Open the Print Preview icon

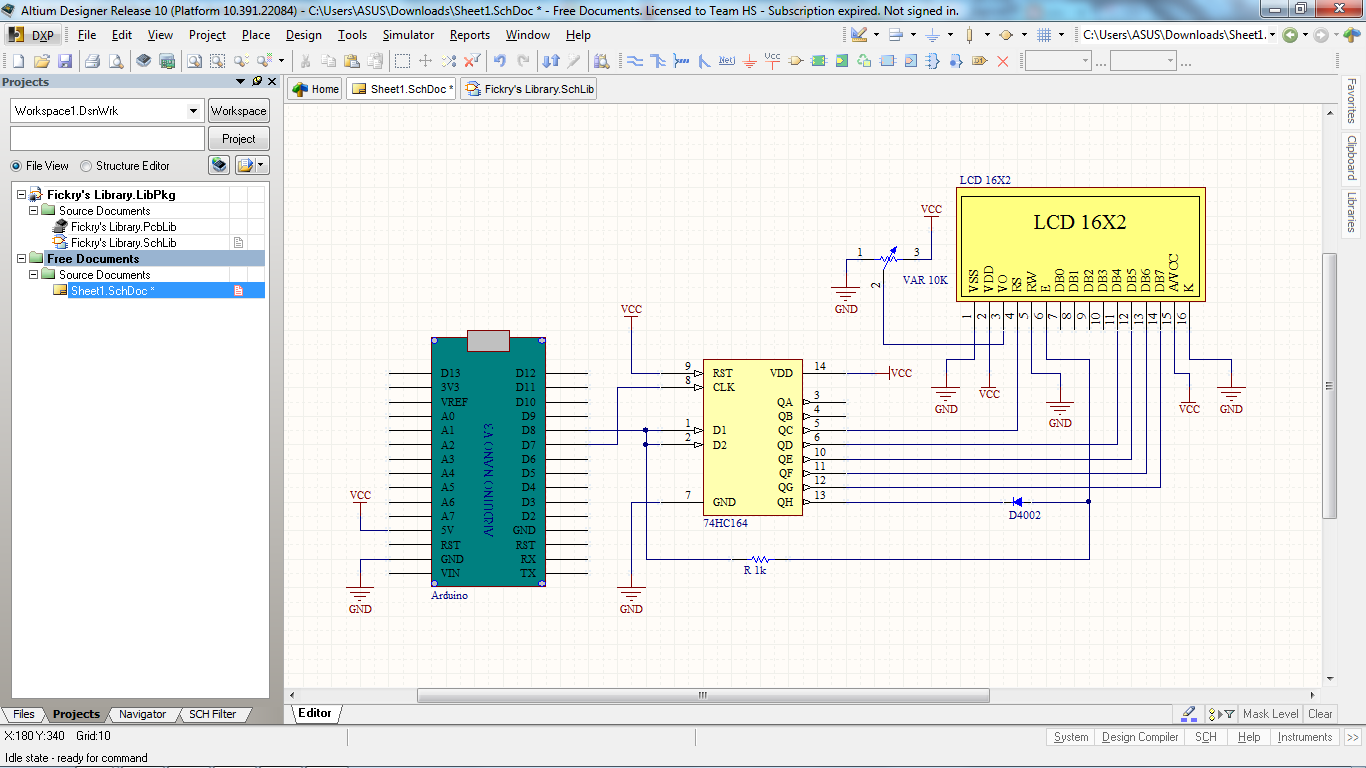114,60
